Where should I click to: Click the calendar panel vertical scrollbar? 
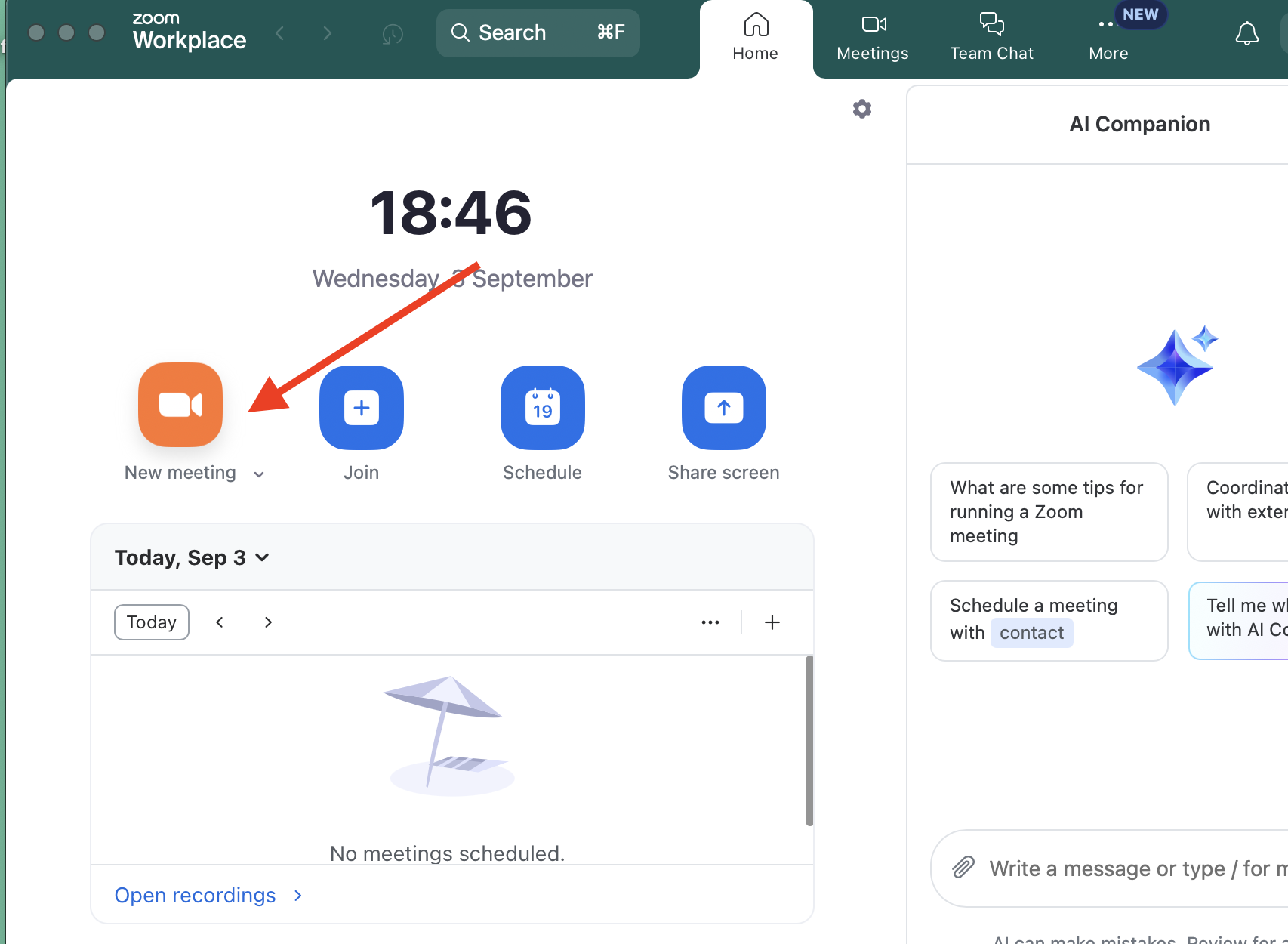[809, 740]
